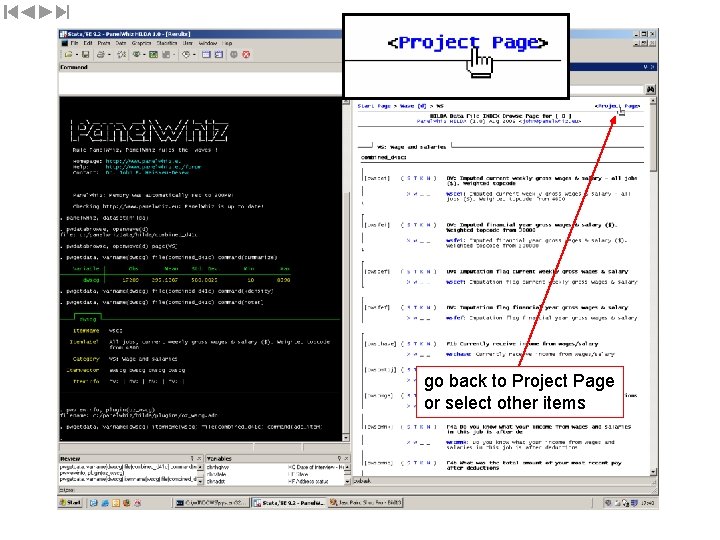Click inside the Command input box

(x=200, y=83)
